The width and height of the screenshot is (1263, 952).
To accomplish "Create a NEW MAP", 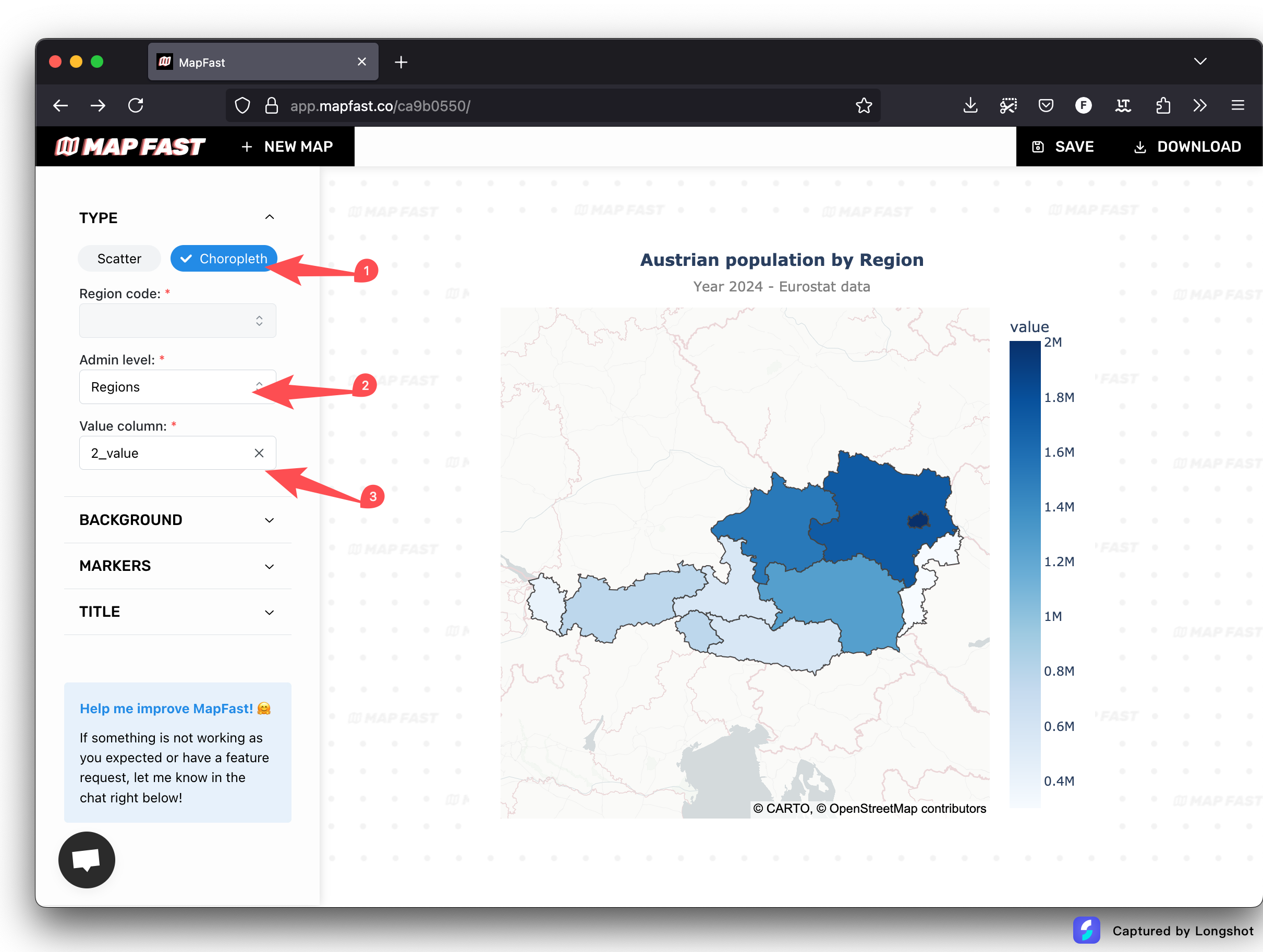I will 287,147.
